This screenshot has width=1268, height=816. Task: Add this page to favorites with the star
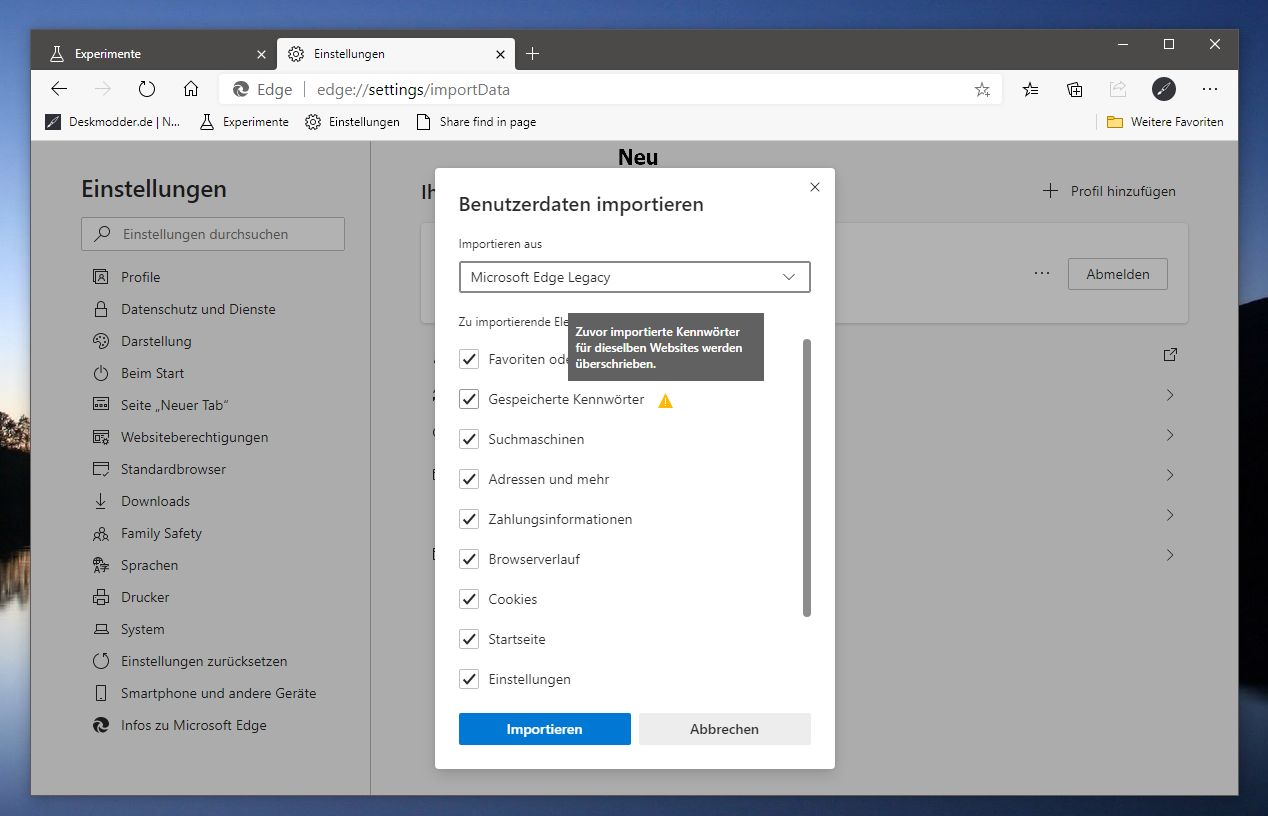(982, 90)
